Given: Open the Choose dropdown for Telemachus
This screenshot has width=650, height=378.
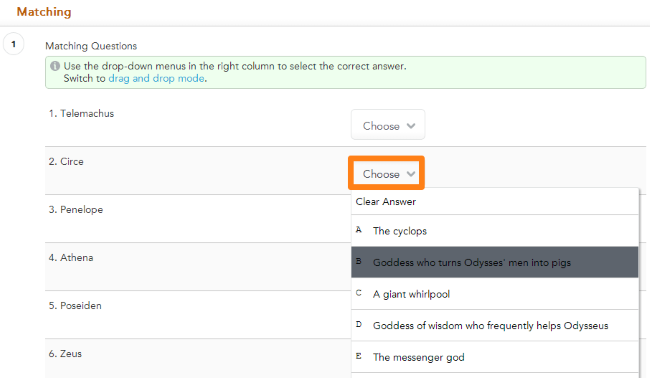Looking at the screenshot, I should [388, 125].
